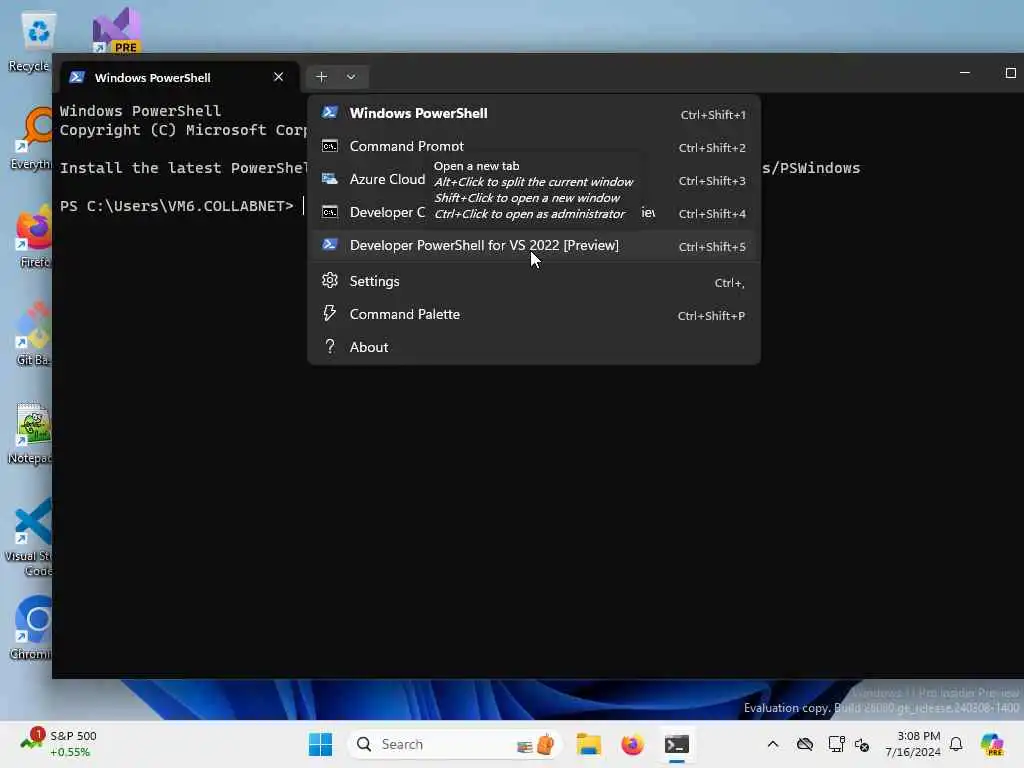This screenshot has height=768, width=1024.
Task: Click the Command Prompt profile icon
Action: 330,146
